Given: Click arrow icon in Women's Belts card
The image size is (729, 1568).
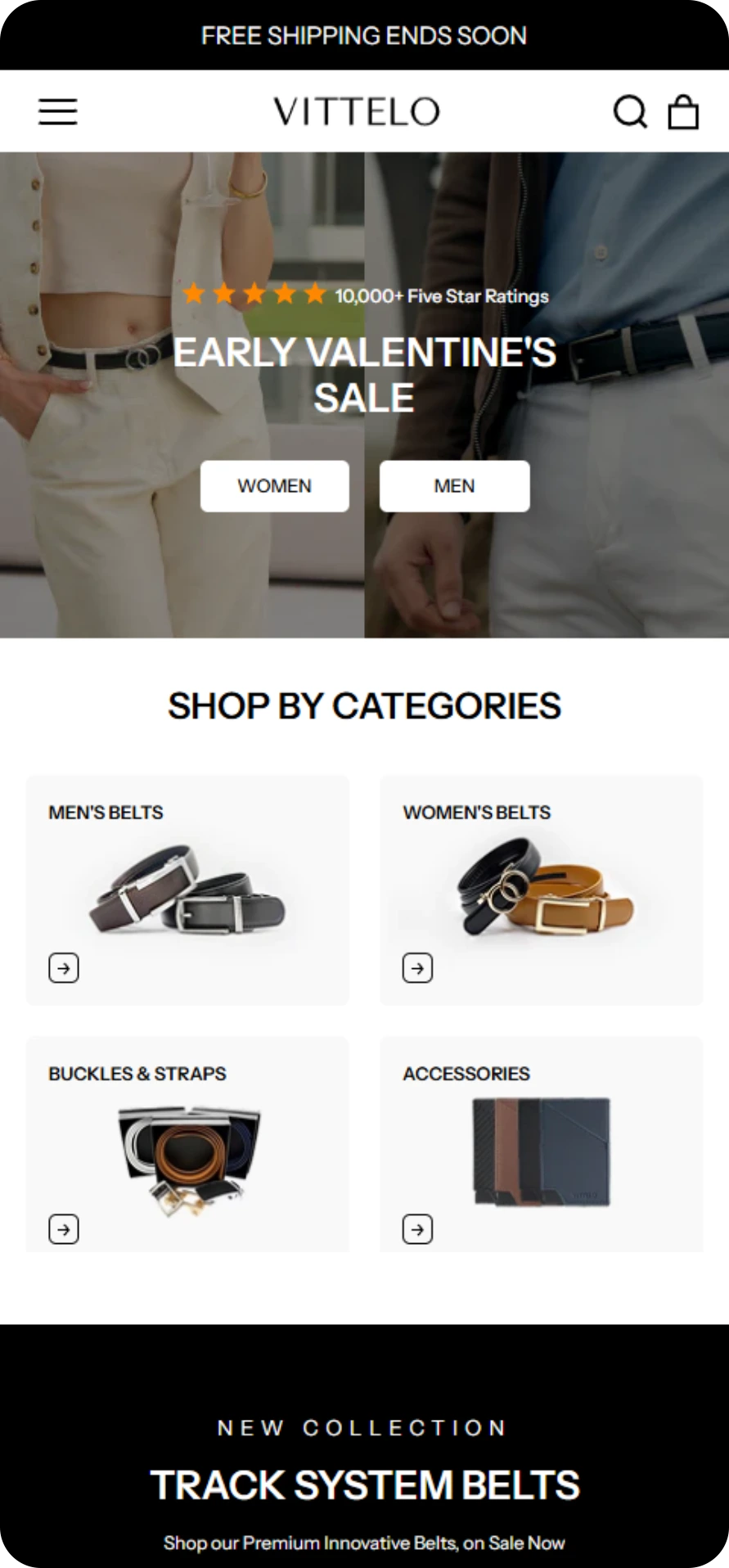Looking at the screenshot, I should [417, 968].
